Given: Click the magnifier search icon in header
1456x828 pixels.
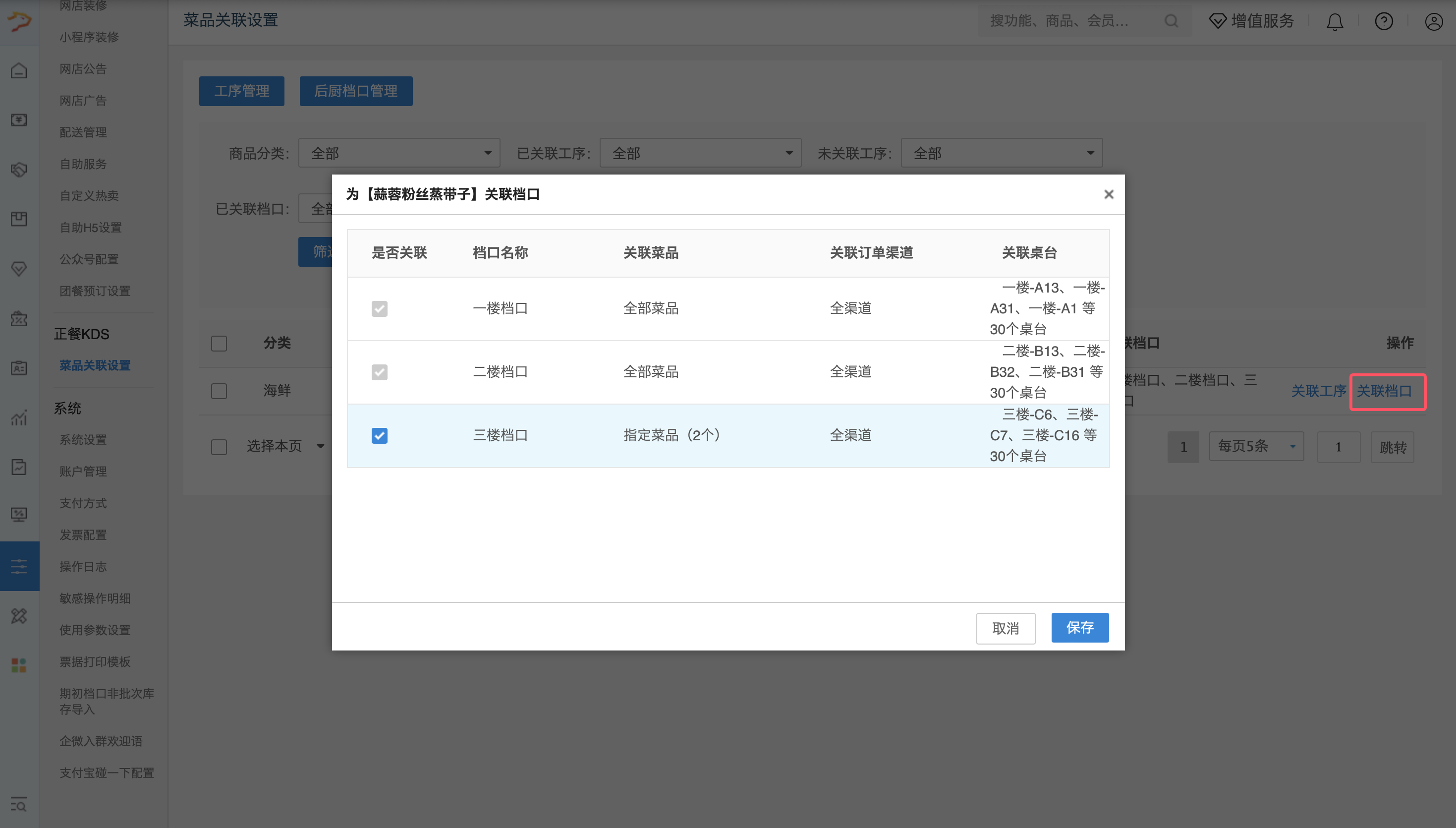Looking at the screenshot, I should (x=1171, y=21).
